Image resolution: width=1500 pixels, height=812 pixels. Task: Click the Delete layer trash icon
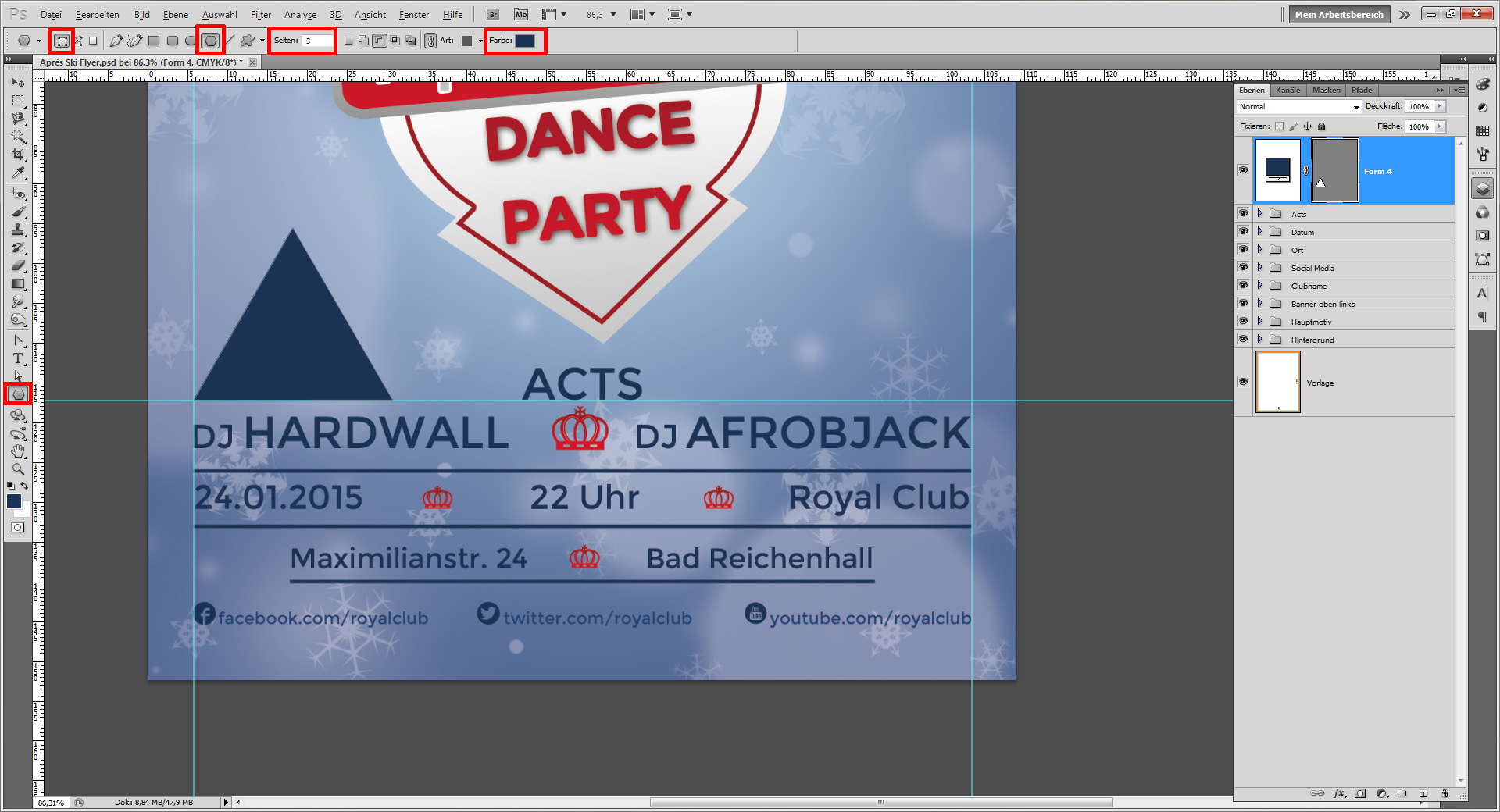tap(1445, 794)
